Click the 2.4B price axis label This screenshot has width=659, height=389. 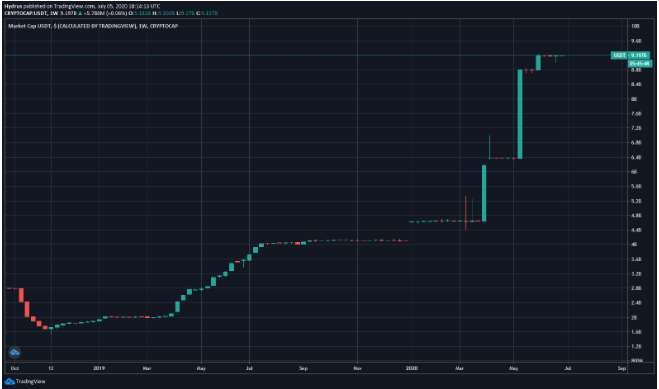tap(636, 303)
